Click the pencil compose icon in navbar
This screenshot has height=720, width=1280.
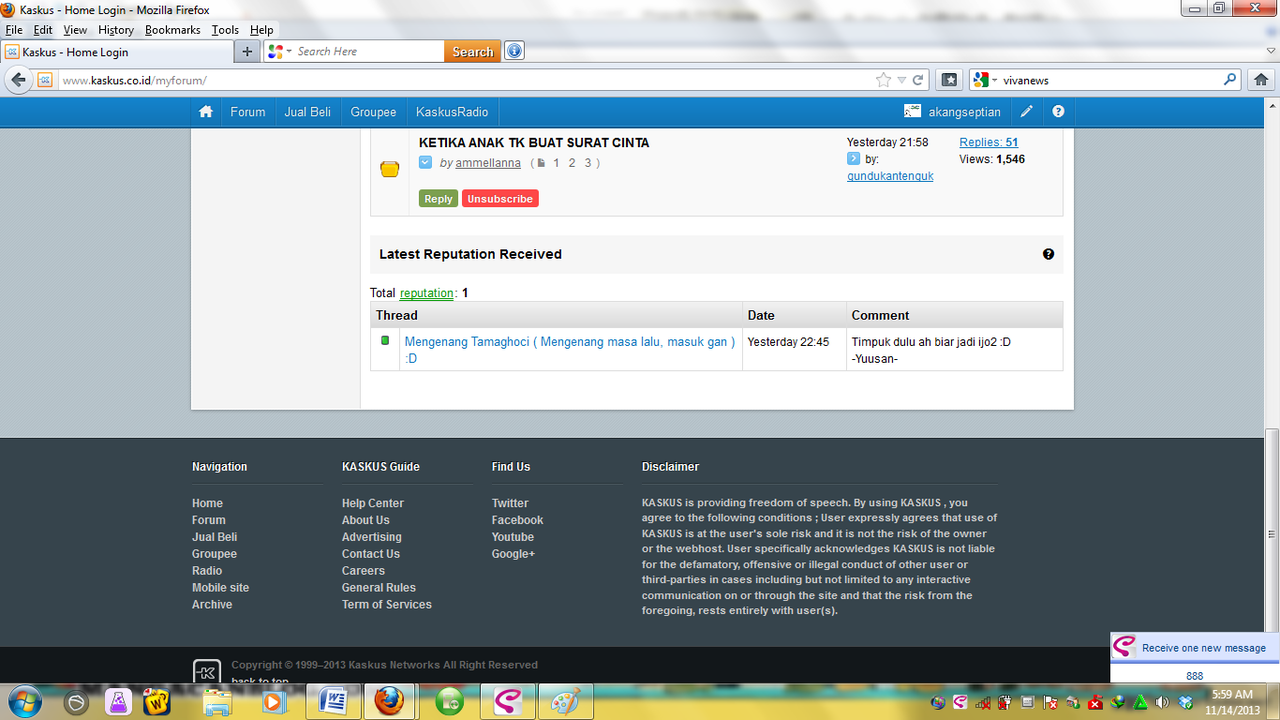click(x=1026, y=112)
